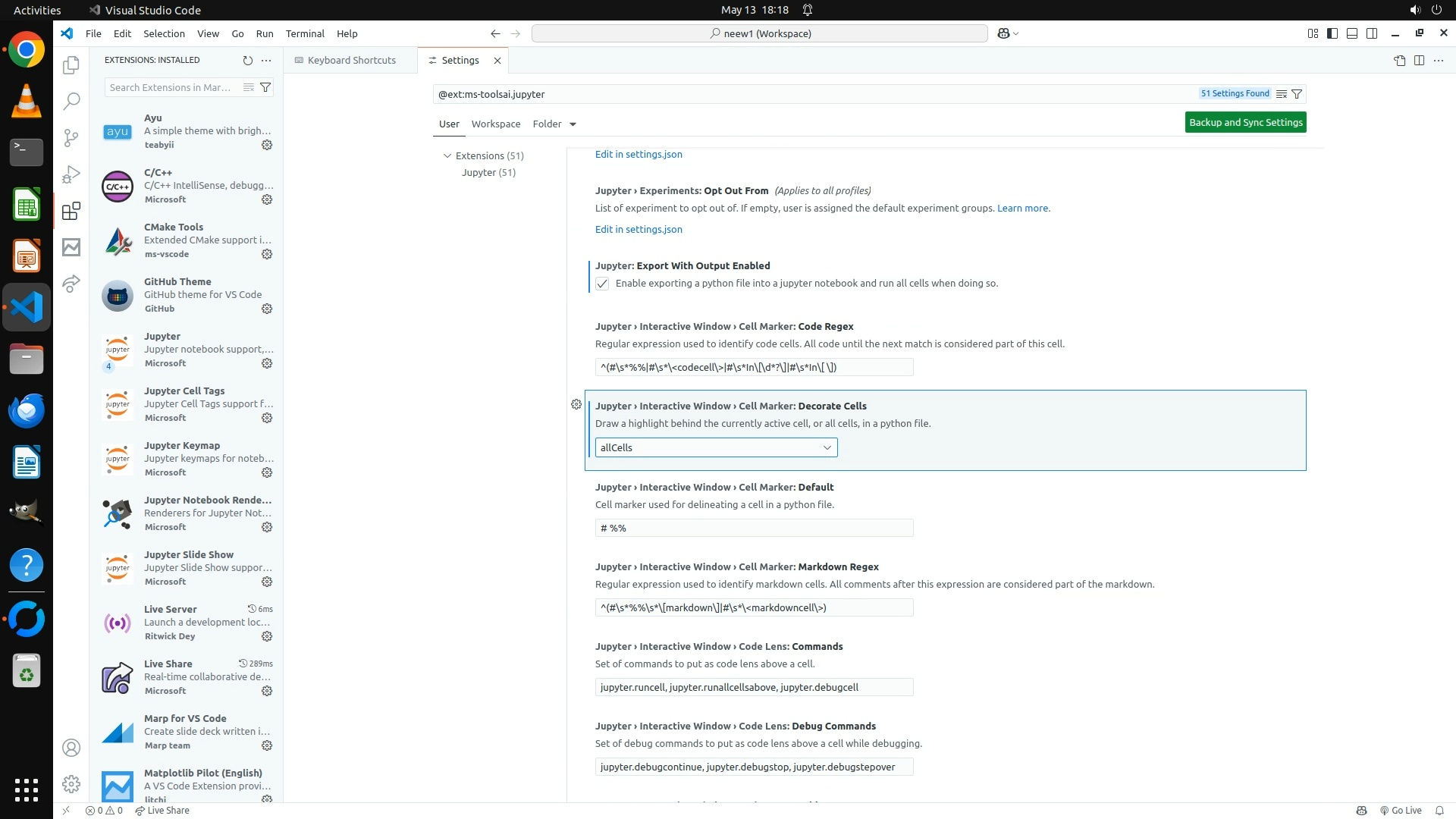The image size is (1456, 819).
Task: Click the filter extensions funnel icon
Action: click(265, 87)
